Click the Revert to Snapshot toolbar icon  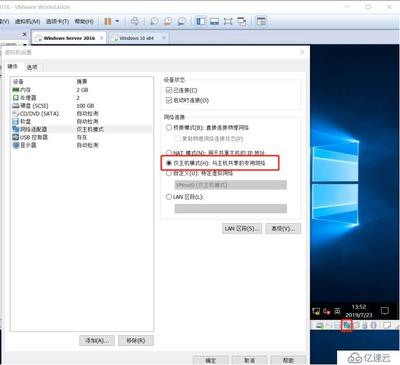click(x=168, y=21)
